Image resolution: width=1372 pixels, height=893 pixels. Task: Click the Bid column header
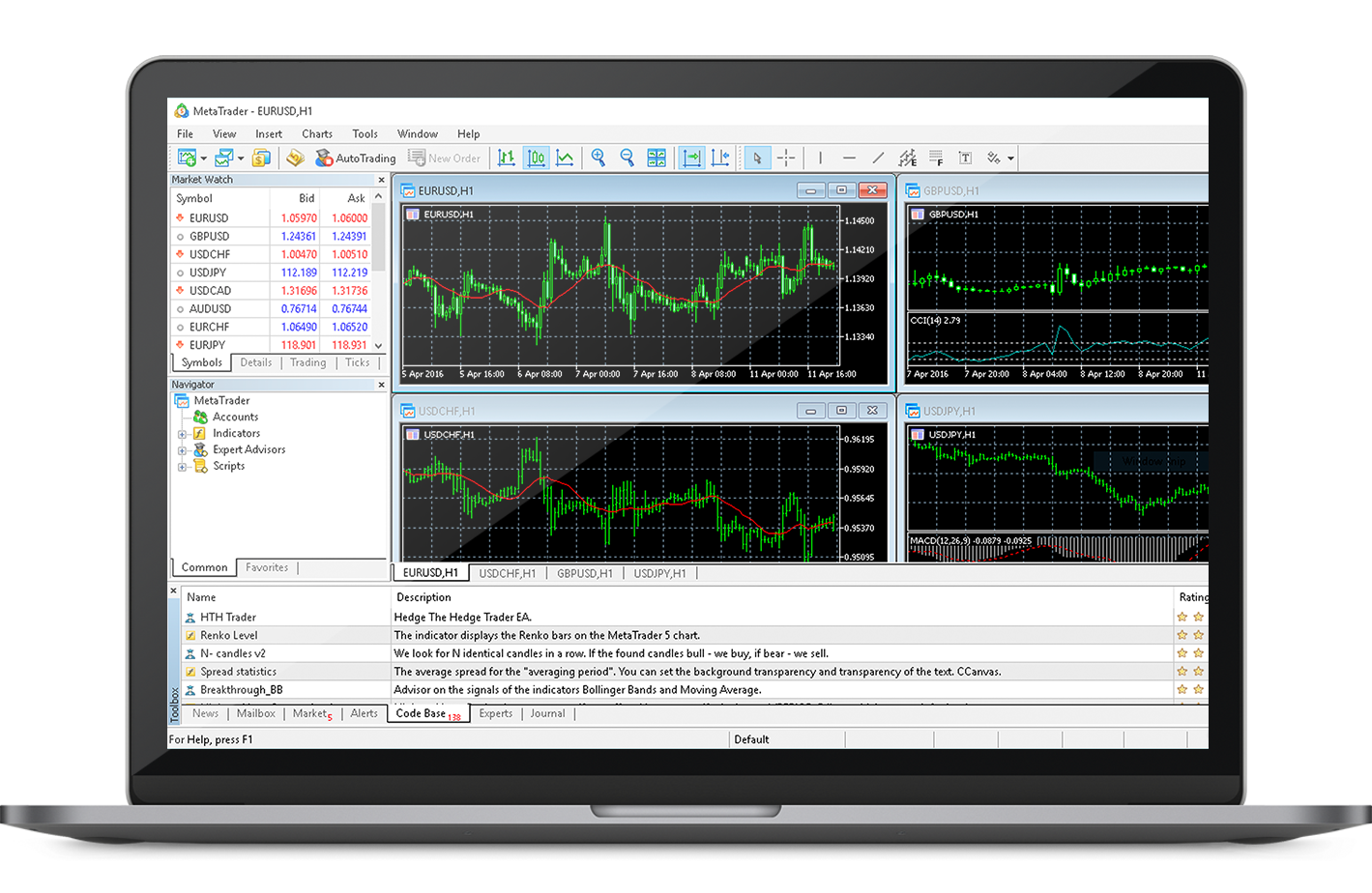[x=307, y=198]
